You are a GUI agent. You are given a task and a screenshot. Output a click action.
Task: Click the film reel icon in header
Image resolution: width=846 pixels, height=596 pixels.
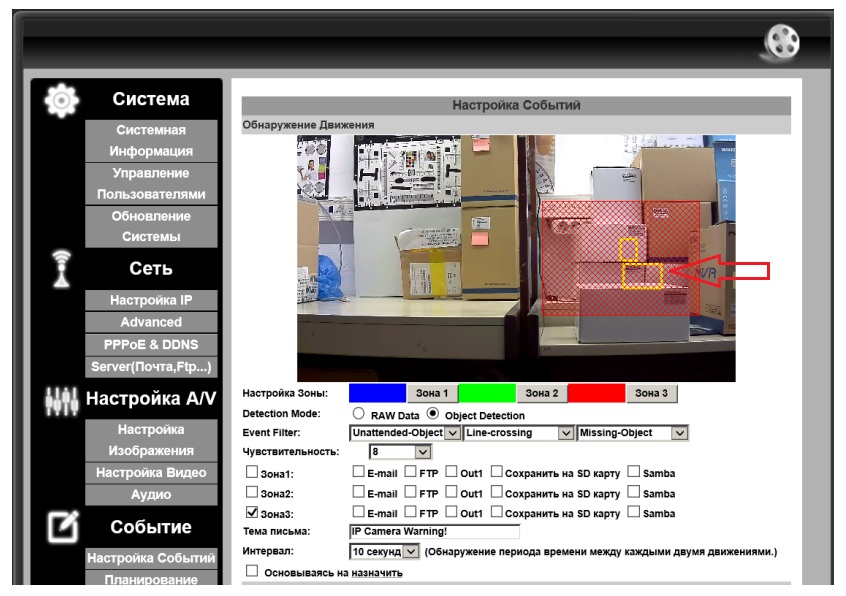pos(781,43)
